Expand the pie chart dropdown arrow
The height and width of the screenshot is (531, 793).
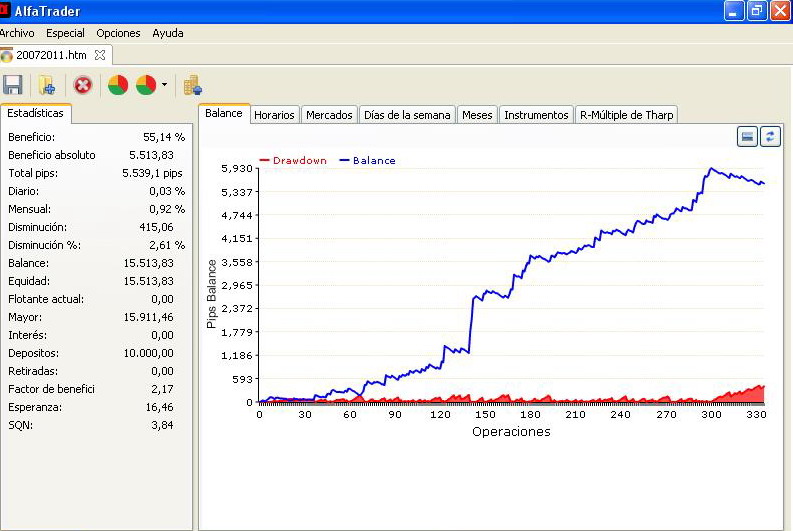tap(164, 85)
